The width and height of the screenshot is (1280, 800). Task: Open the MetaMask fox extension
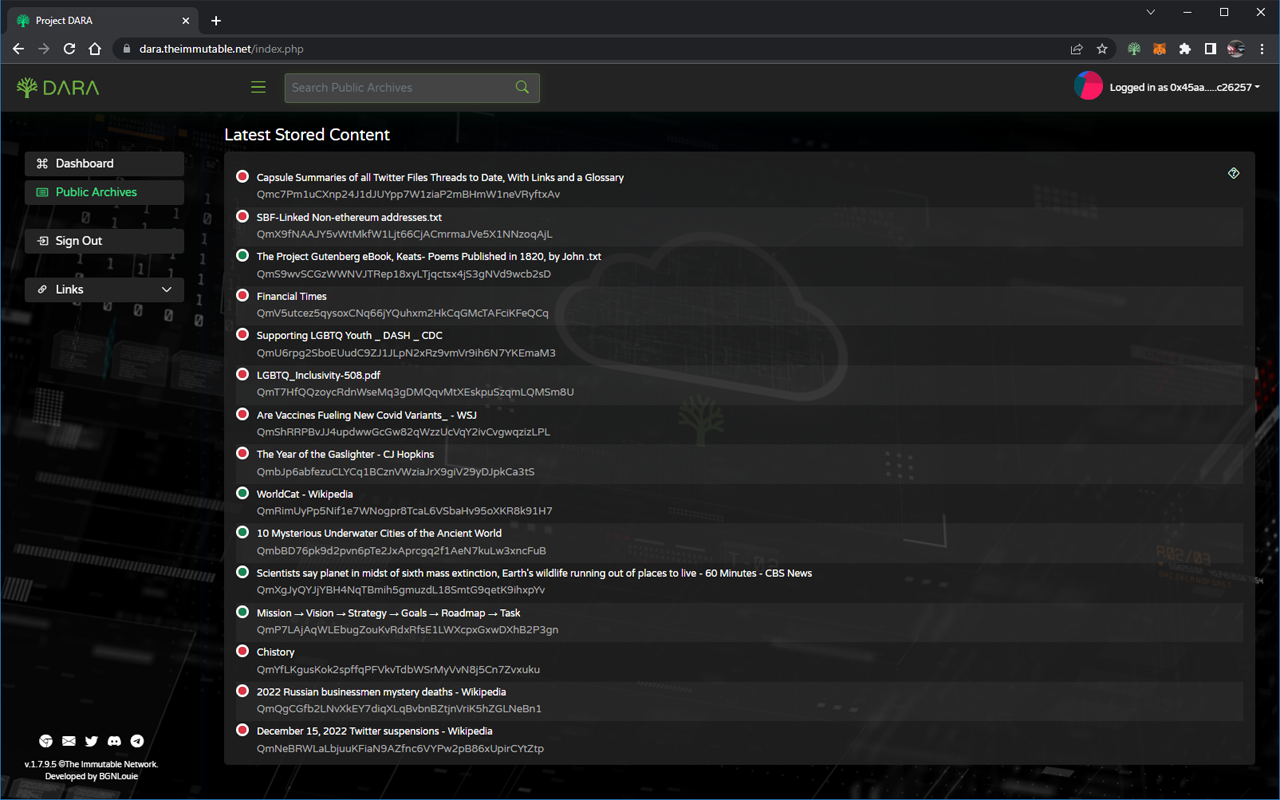tap(1160, 49)
